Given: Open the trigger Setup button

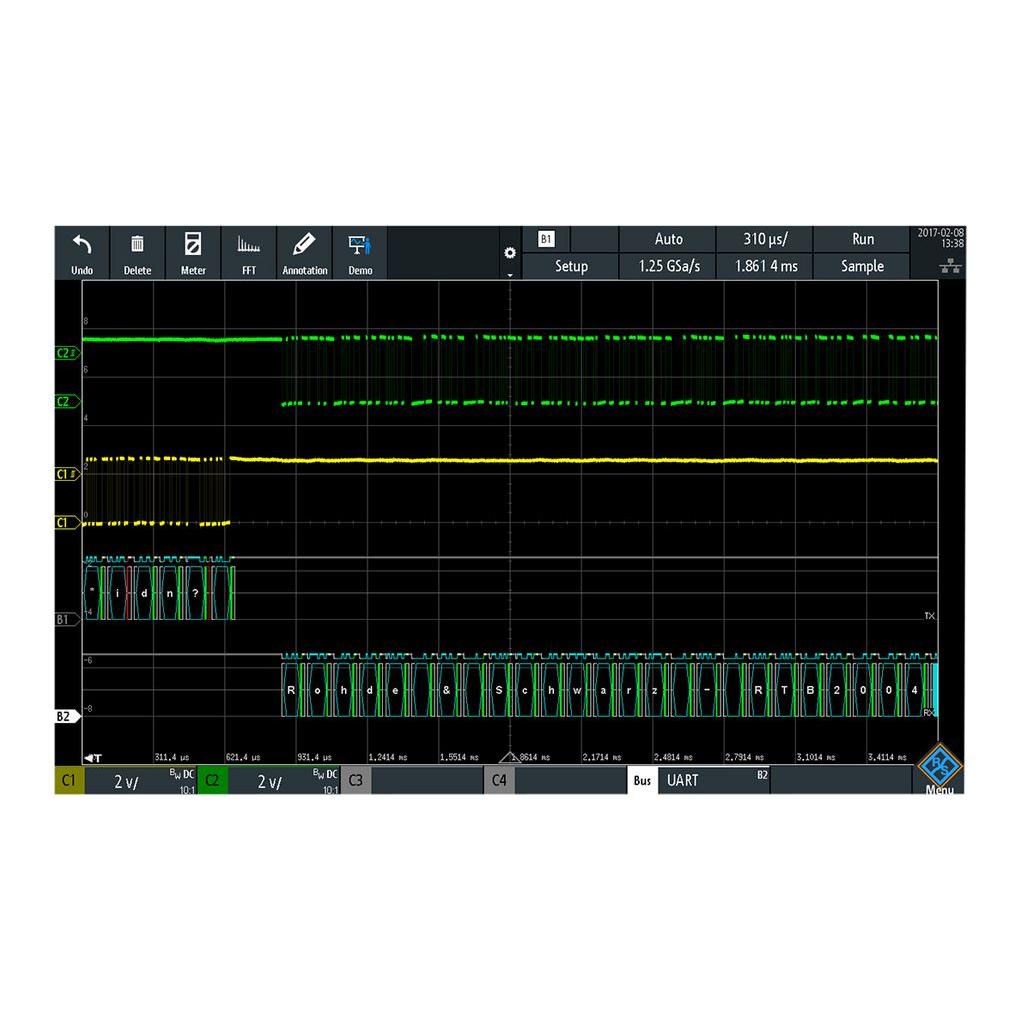Looking at the screenshot, I should pyautogui.click(x=570, y=266).
